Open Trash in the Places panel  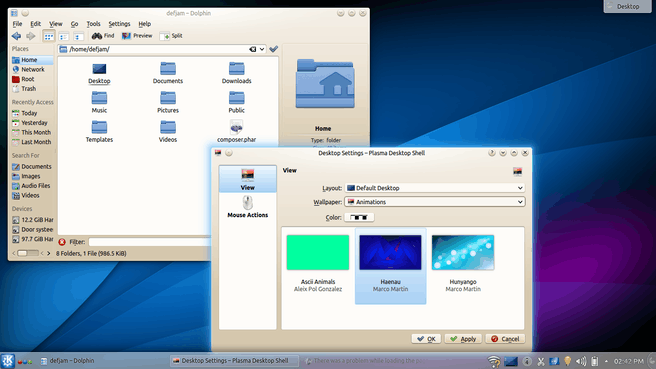32,89
